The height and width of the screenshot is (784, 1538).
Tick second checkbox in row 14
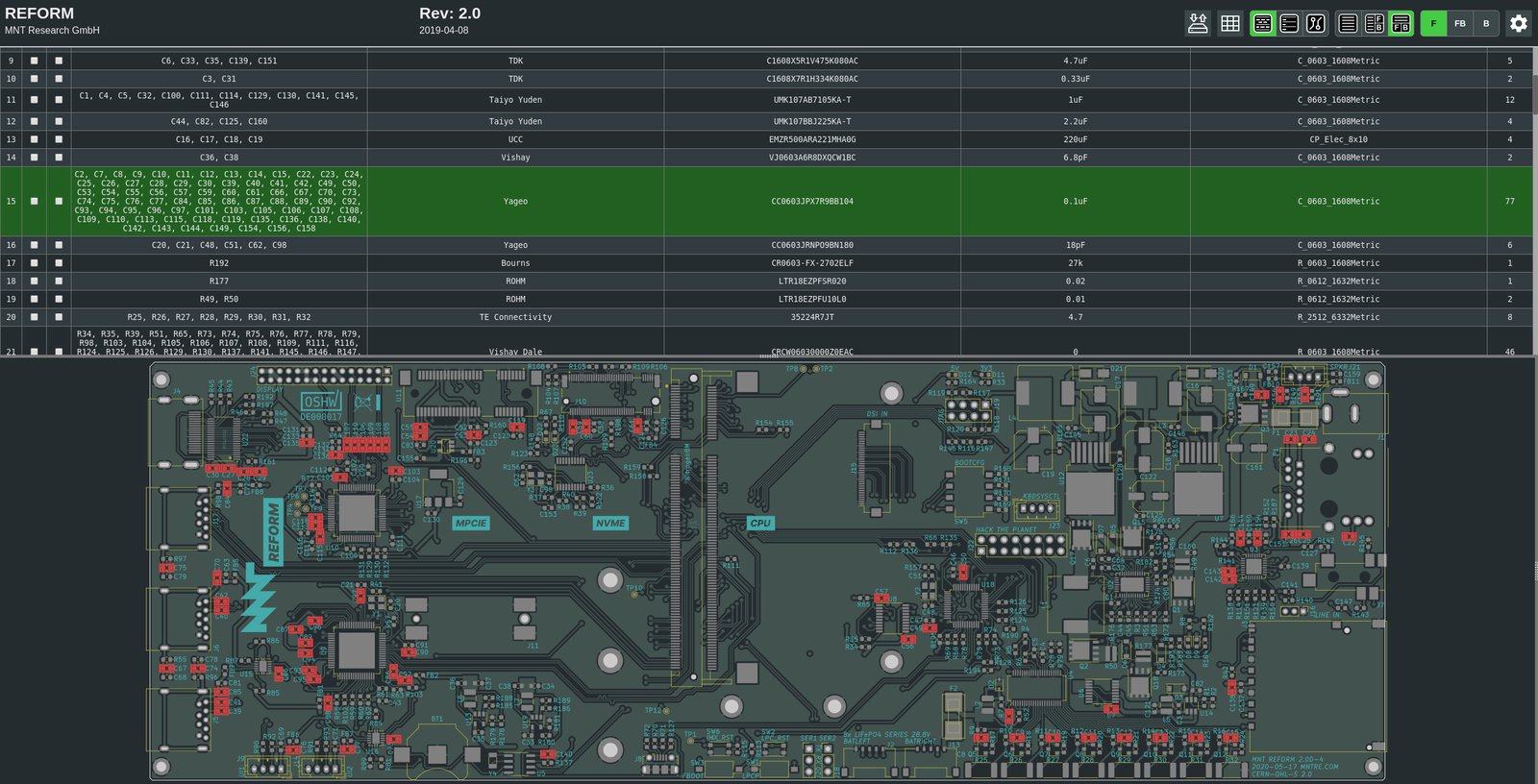coord(59,157)
